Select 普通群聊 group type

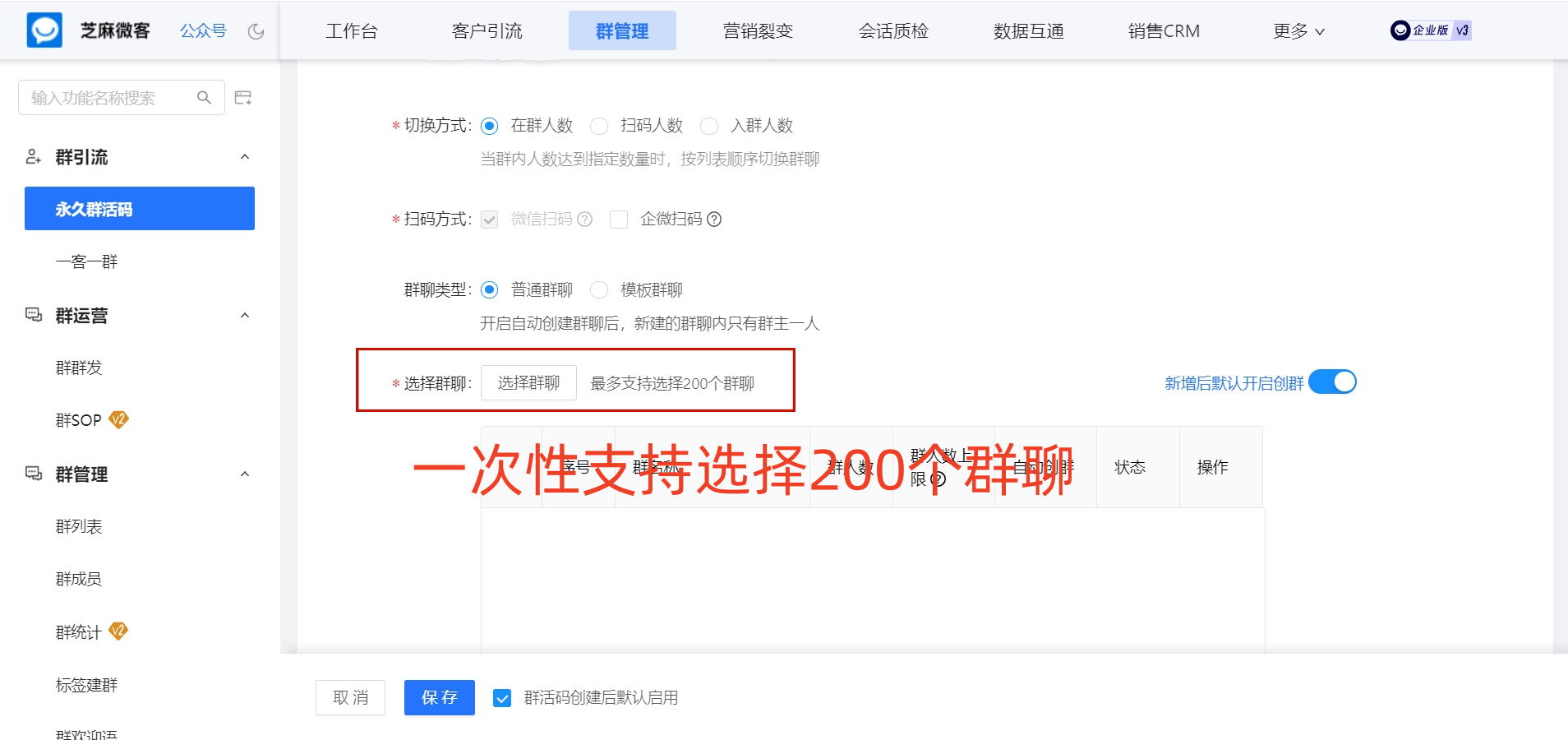pos(490,289)
